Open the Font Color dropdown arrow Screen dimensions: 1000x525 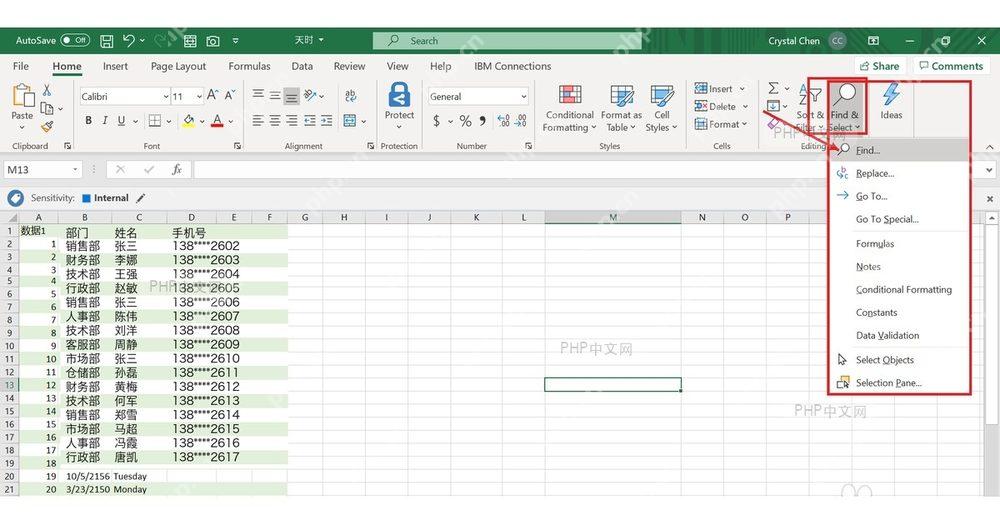230,121
